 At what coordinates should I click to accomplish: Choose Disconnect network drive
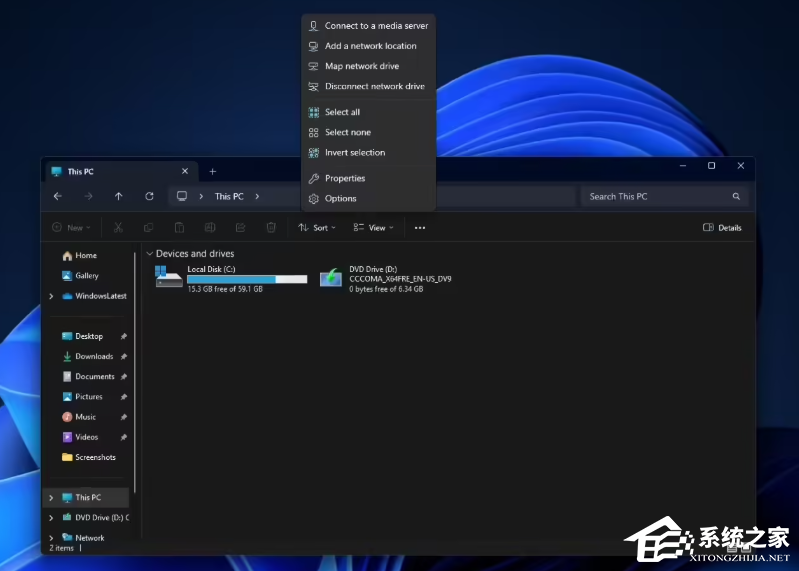click(x=369, y=87)
